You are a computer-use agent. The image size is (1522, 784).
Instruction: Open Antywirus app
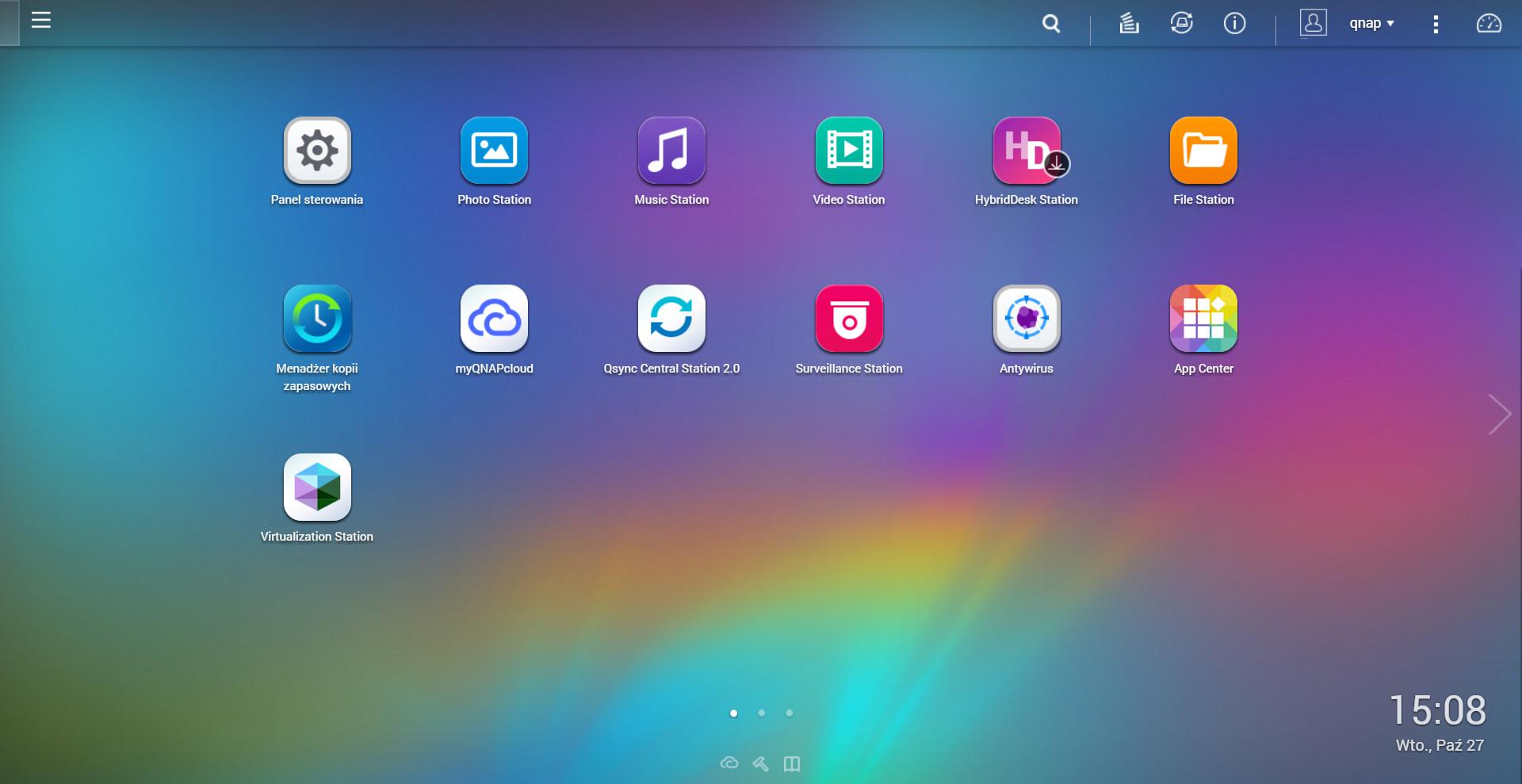[1026, 319]
